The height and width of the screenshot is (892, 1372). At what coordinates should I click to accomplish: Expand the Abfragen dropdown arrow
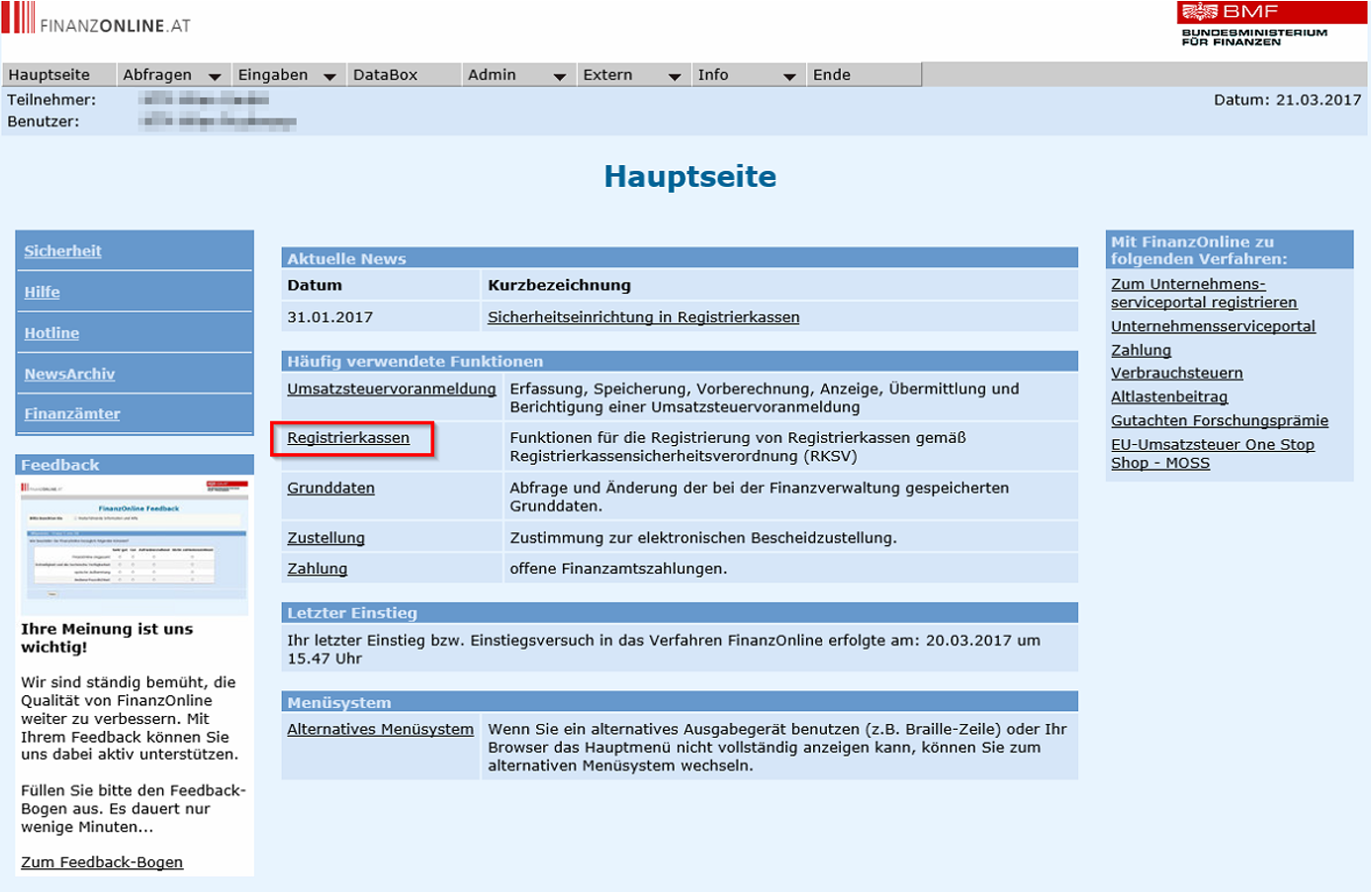[215, 76]
